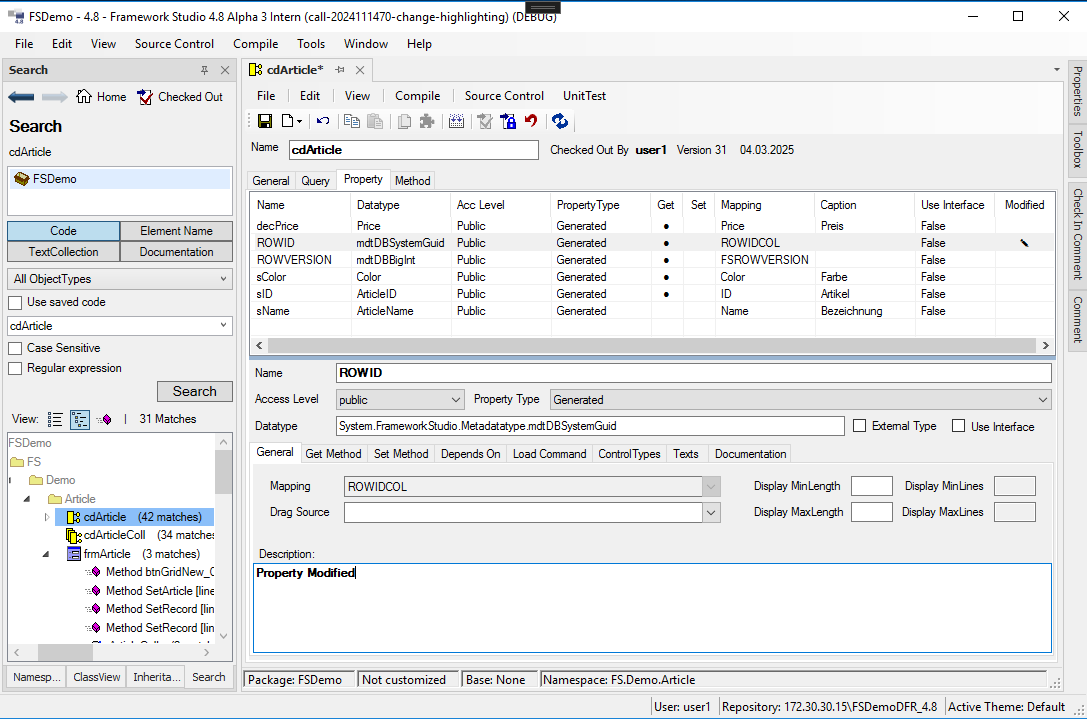Click the grid with blue arrows icon
The image size is (1087, 719).
[456, 121]
